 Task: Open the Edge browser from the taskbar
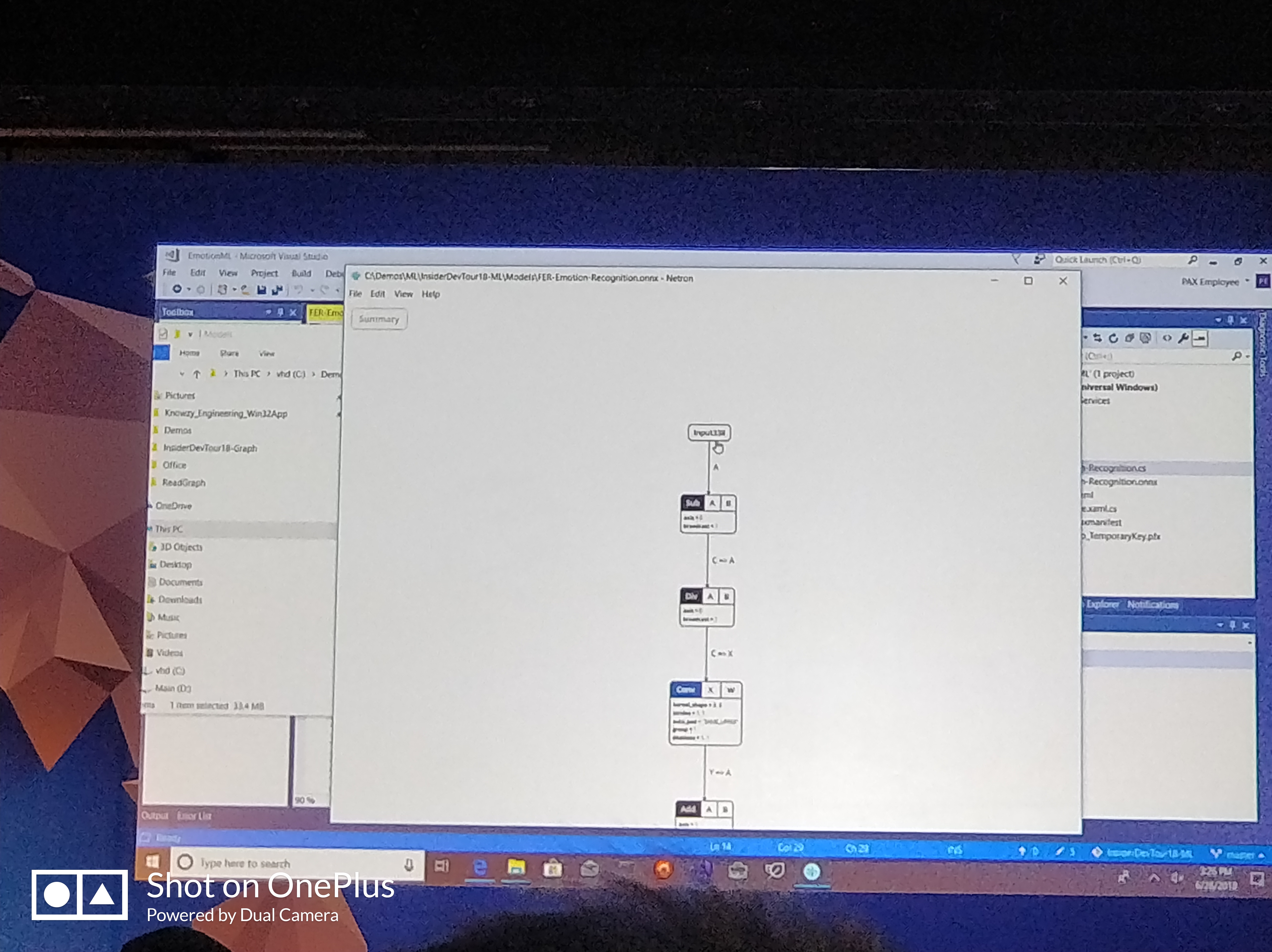(480, 867)
